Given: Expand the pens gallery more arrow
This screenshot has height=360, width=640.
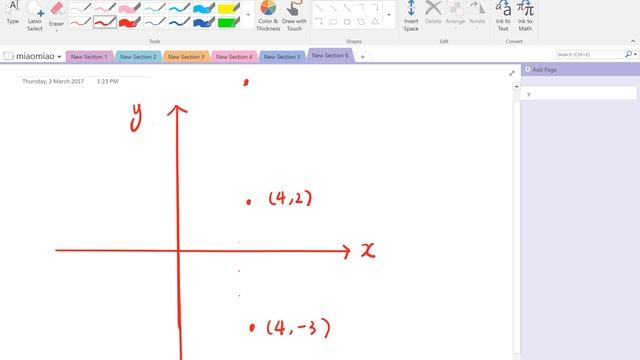Looking at the screenshot, I should click(x=248, y=15).
